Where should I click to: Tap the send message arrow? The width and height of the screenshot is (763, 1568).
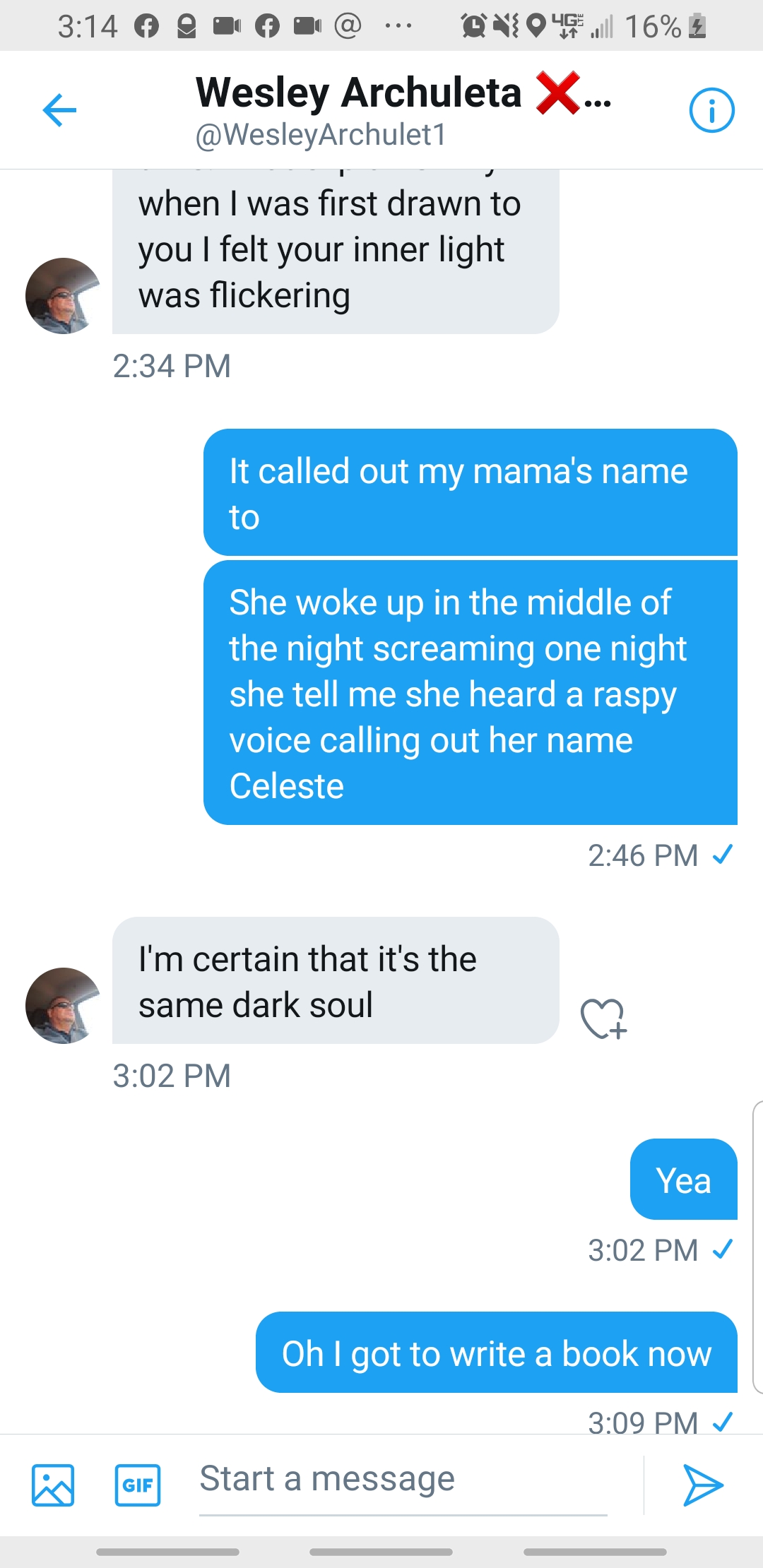coord(703,1485)
